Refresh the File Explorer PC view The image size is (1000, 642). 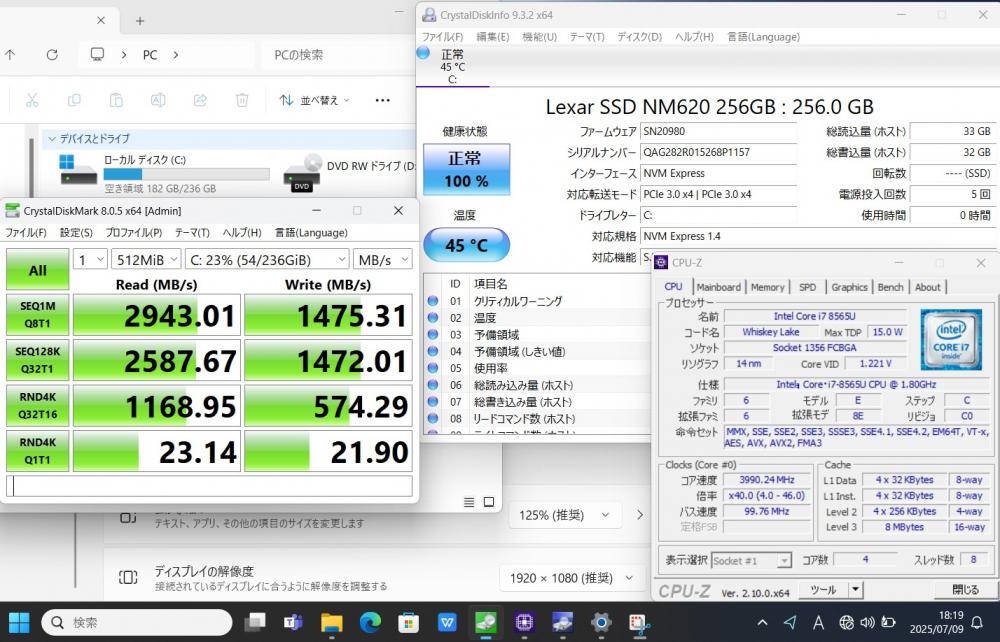[52, 55]
